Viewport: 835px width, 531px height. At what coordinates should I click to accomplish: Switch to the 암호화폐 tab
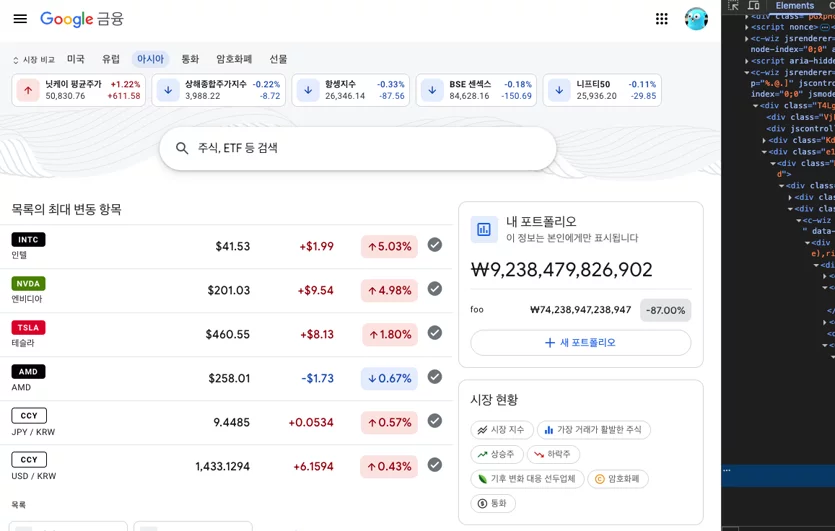[234, 59]
